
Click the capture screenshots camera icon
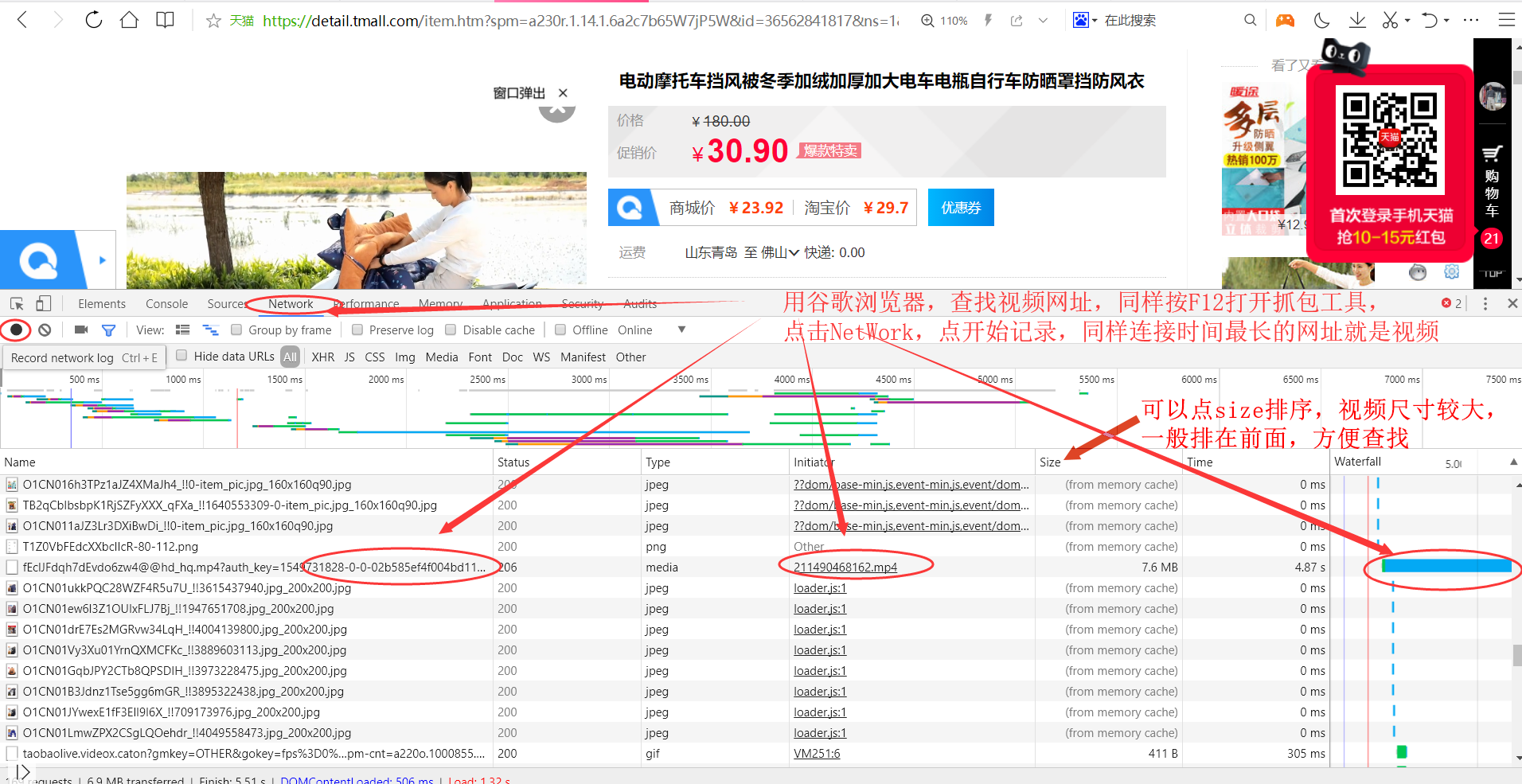click(81, 330)
